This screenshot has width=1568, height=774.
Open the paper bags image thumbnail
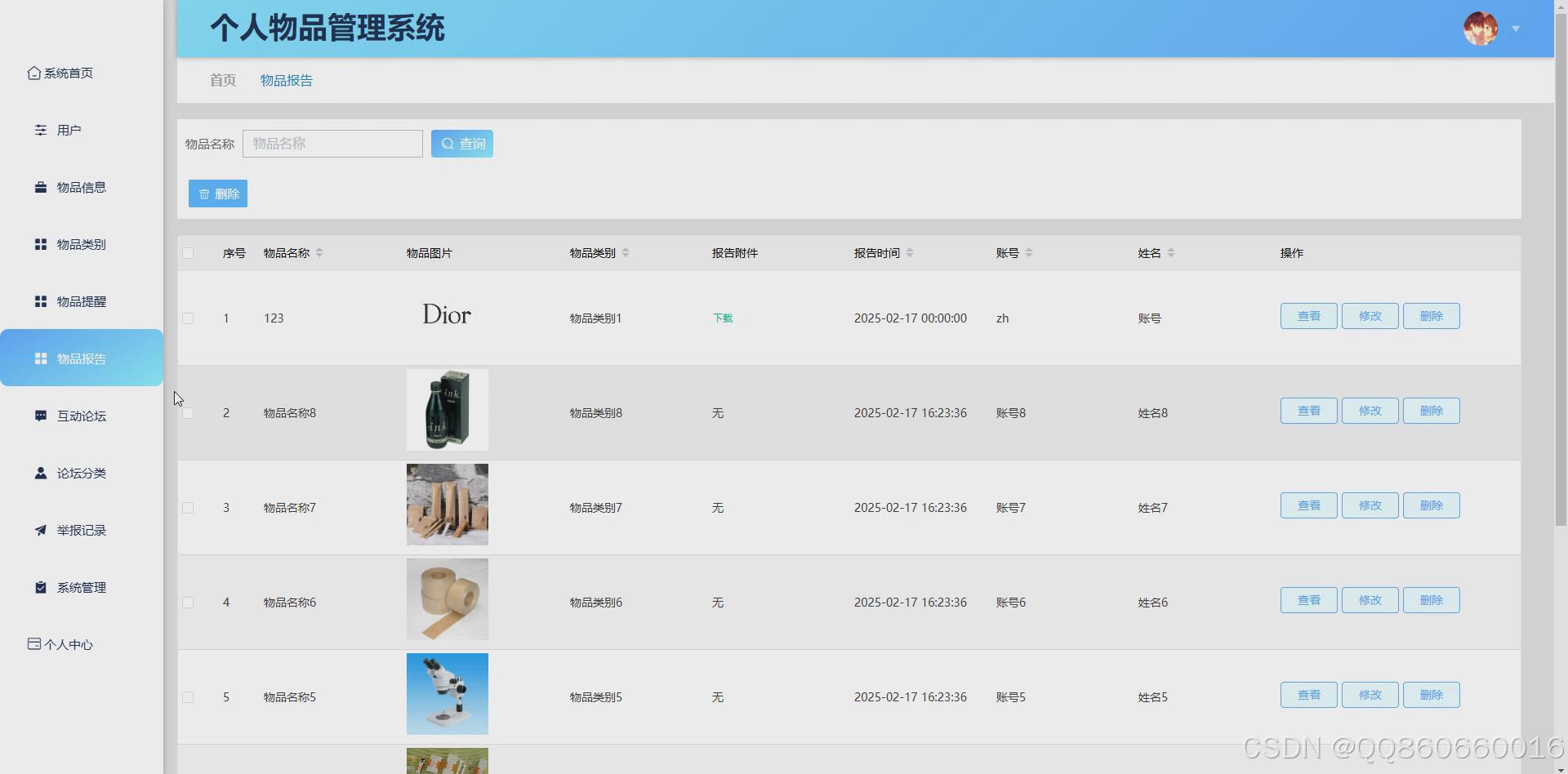(448, 505)
